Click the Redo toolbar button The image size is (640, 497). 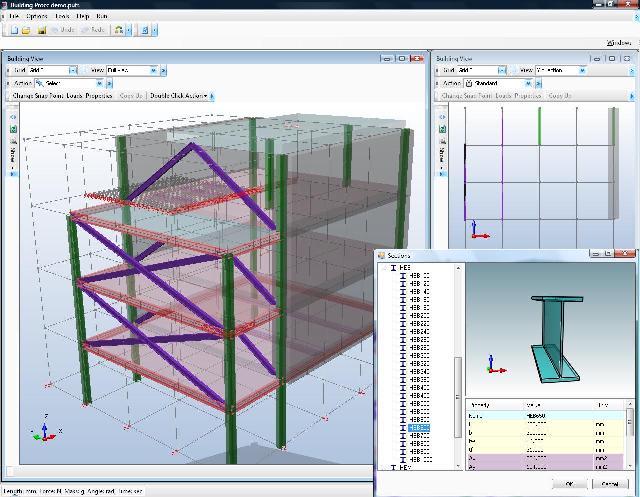[94, 30]
